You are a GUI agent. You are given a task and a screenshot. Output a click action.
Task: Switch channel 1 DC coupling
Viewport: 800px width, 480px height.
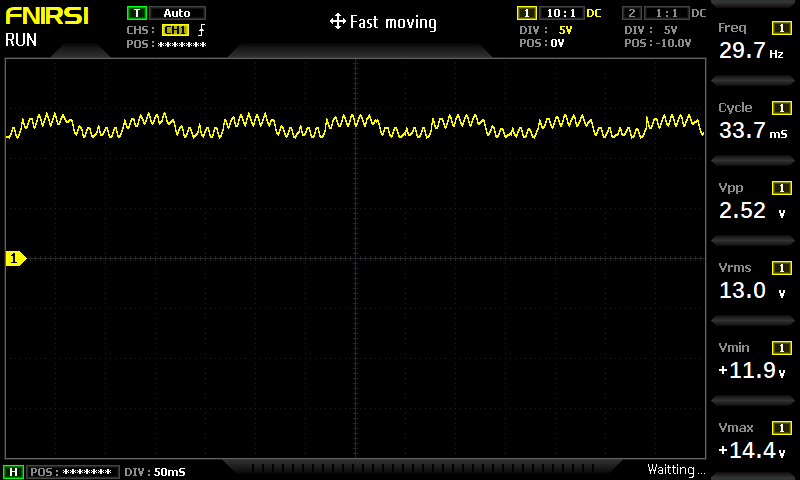pyautogui.click(x=594, y=13)
